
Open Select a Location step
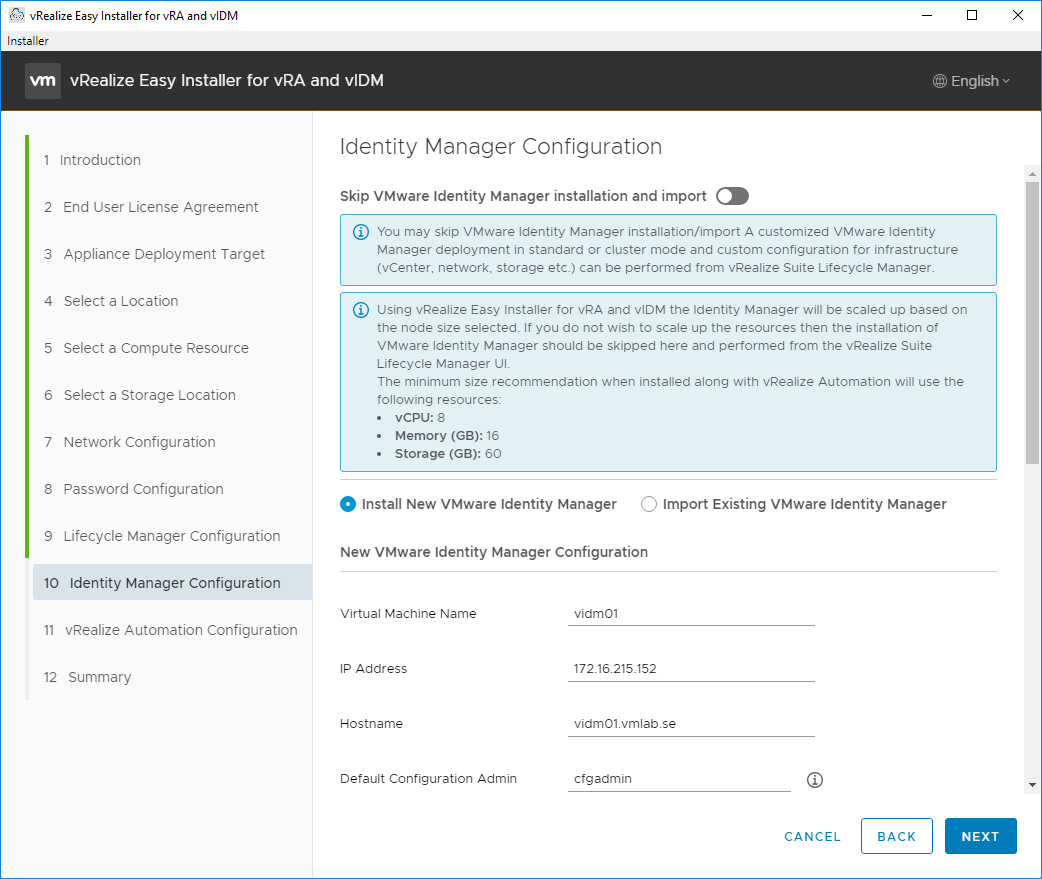(111, 301)
